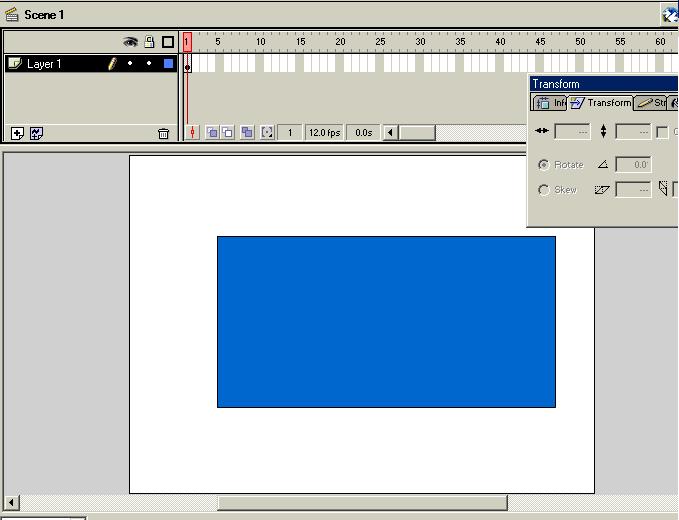Click the Center Frame button in timeline

(193, 132)
